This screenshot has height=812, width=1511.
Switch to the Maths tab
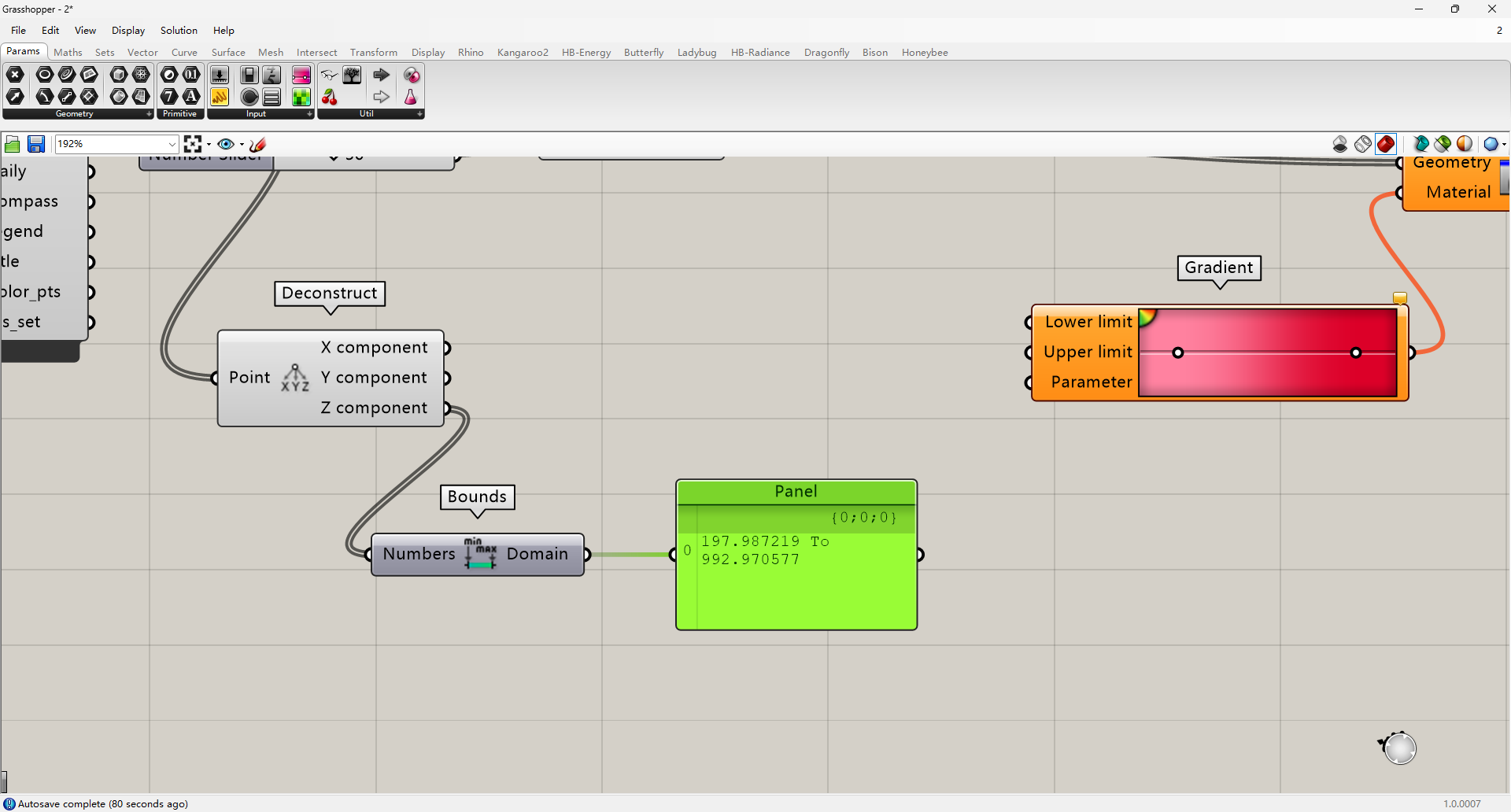pos(68,52)
